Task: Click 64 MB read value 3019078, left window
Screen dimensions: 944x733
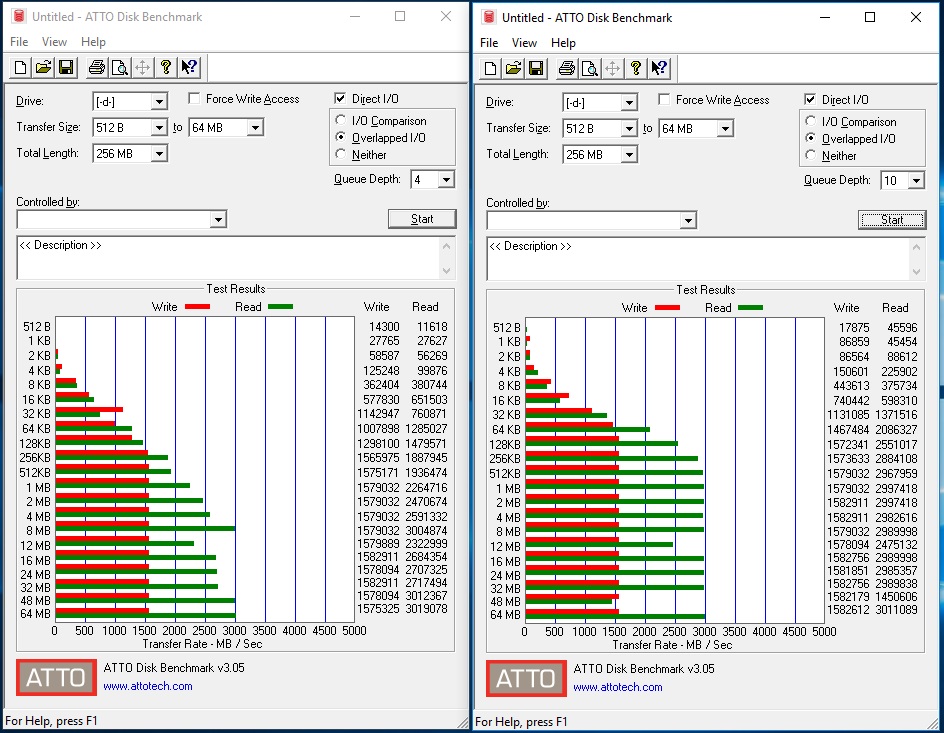Action: click(426, 608)
